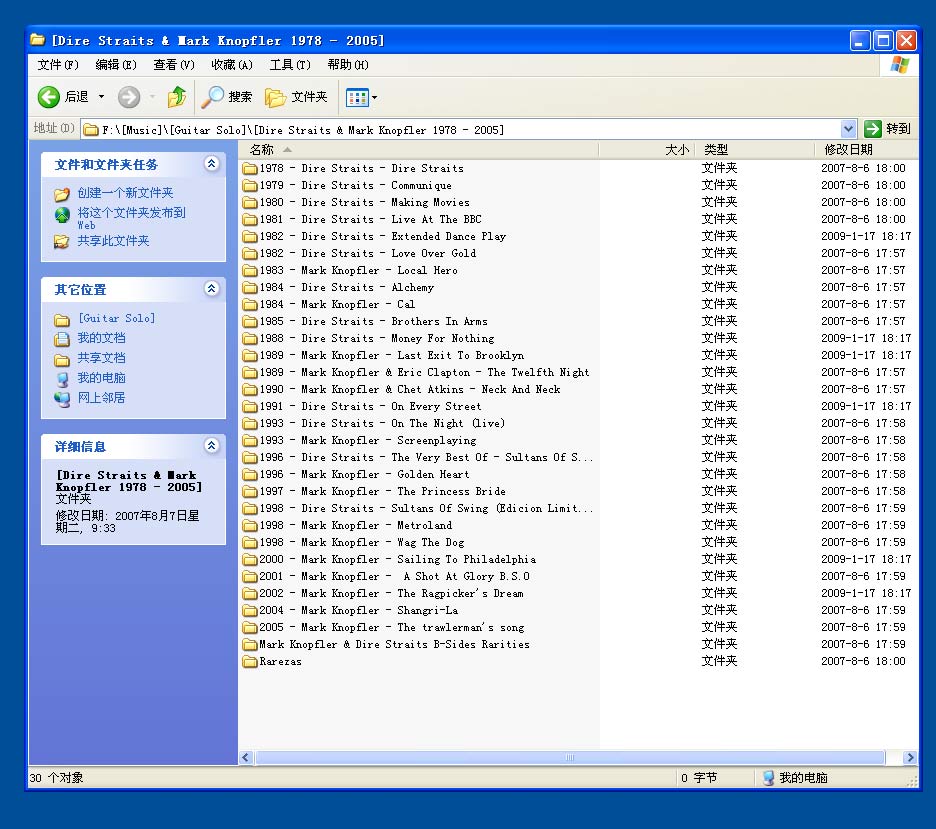Screen dimensions: 936x829
Task: Open the Tools (工具) menu
Action: 290,64
